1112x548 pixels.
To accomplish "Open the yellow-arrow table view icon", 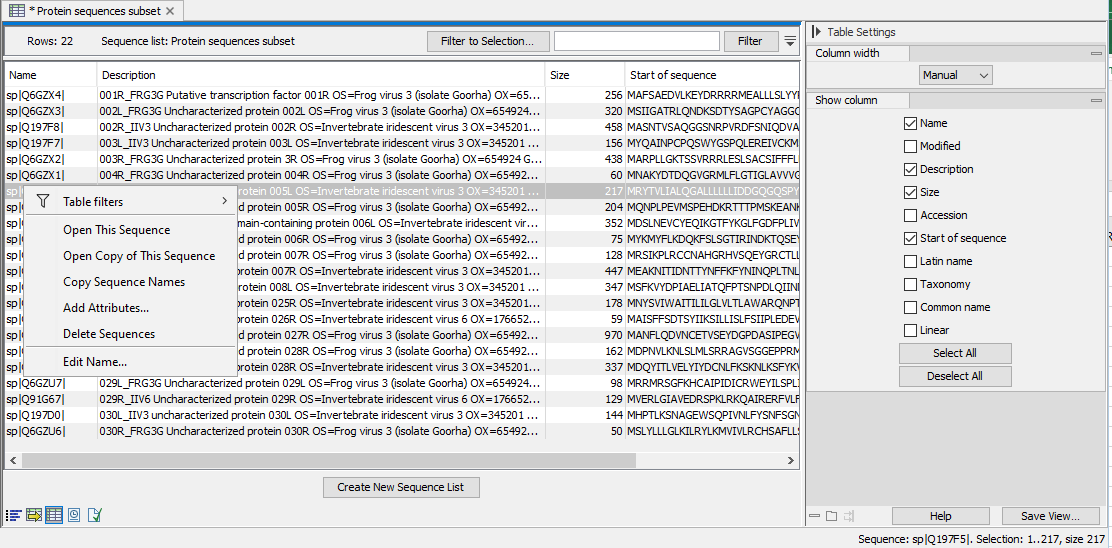I will 34,515.
